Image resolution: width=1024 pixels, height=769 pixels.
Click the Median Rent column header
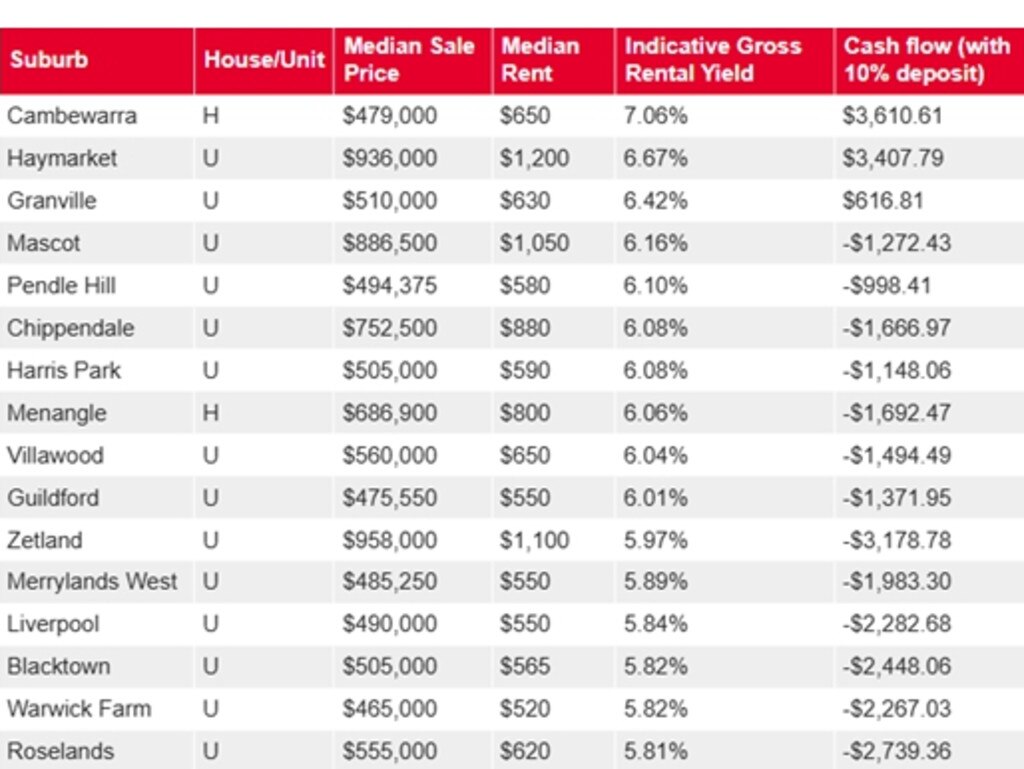point(540,60)
